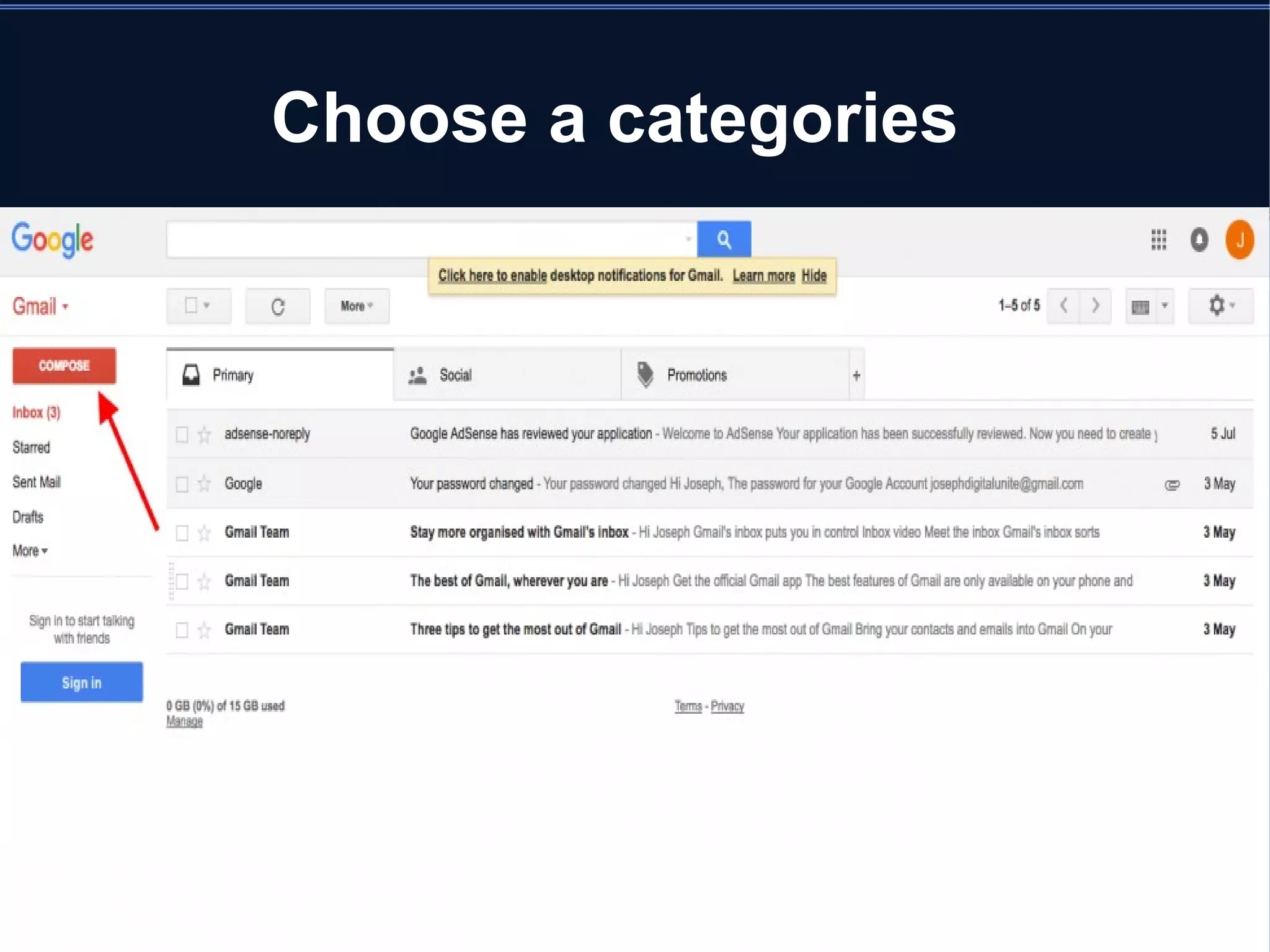Open the input tools dropdown arrow
This screenshot has width=1270, height=952.
(1165, 306)
